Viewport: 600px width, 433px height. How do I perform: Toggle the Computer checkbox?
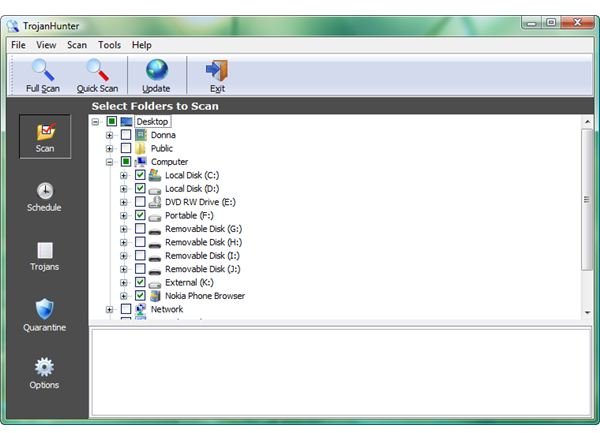click(126, 161)
